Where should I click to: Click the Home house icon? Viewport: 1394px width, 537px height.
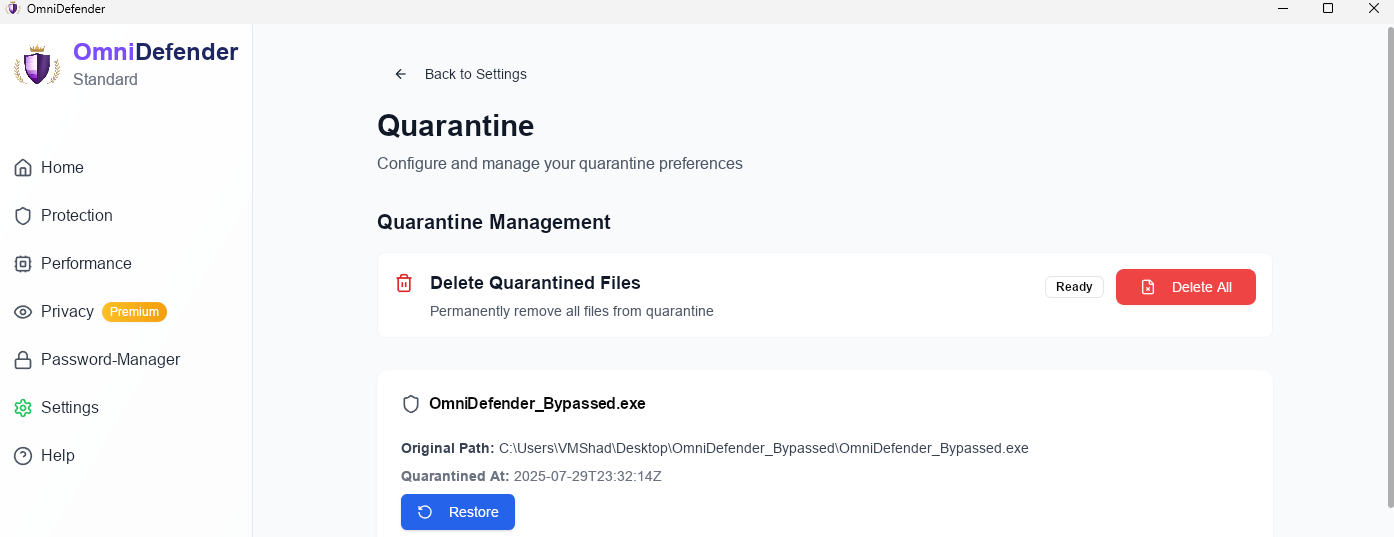pos(23,168)
